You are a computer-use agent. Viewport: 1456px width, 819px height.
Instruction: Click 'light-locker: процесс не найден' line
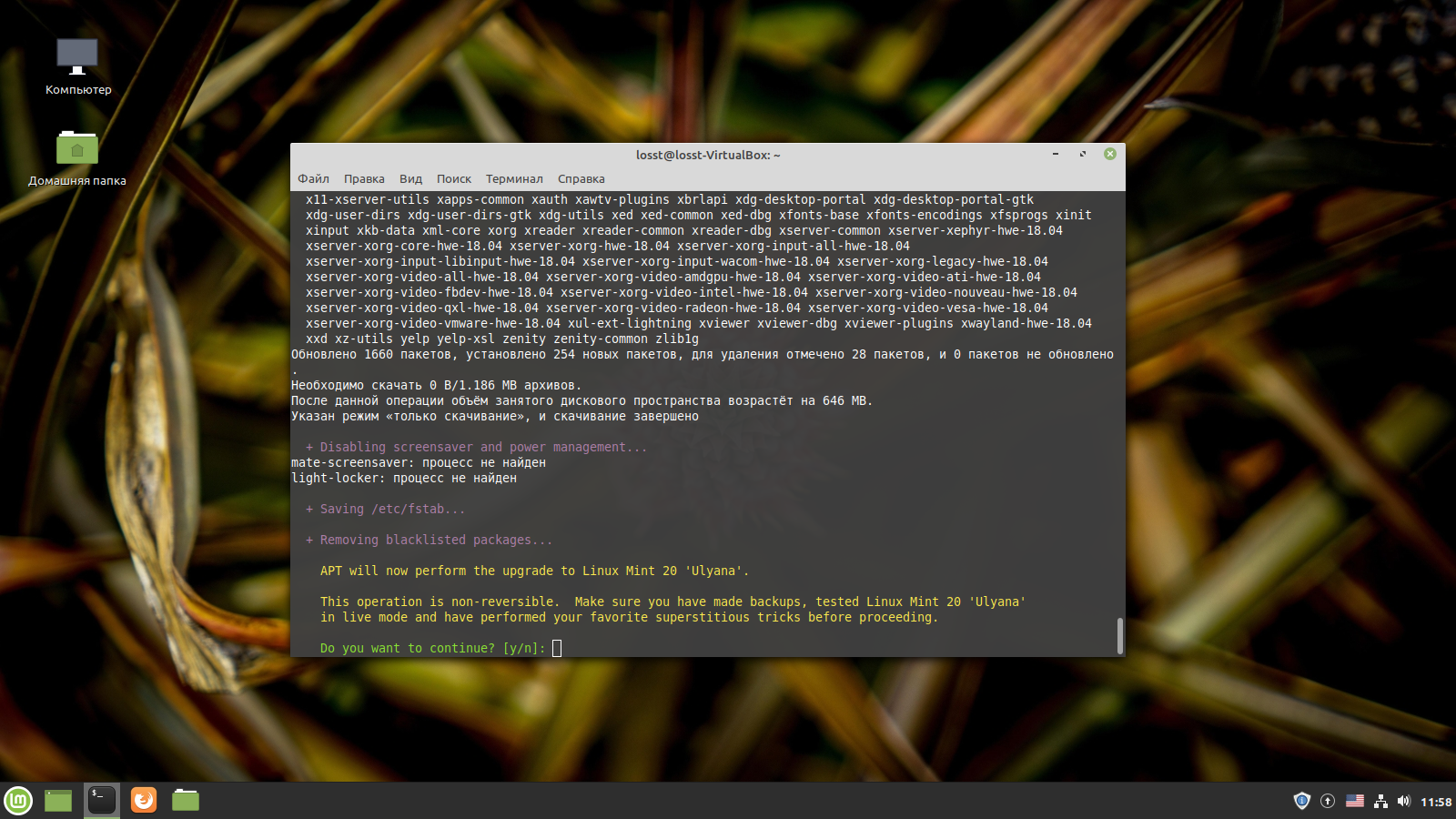click(404, 478)
